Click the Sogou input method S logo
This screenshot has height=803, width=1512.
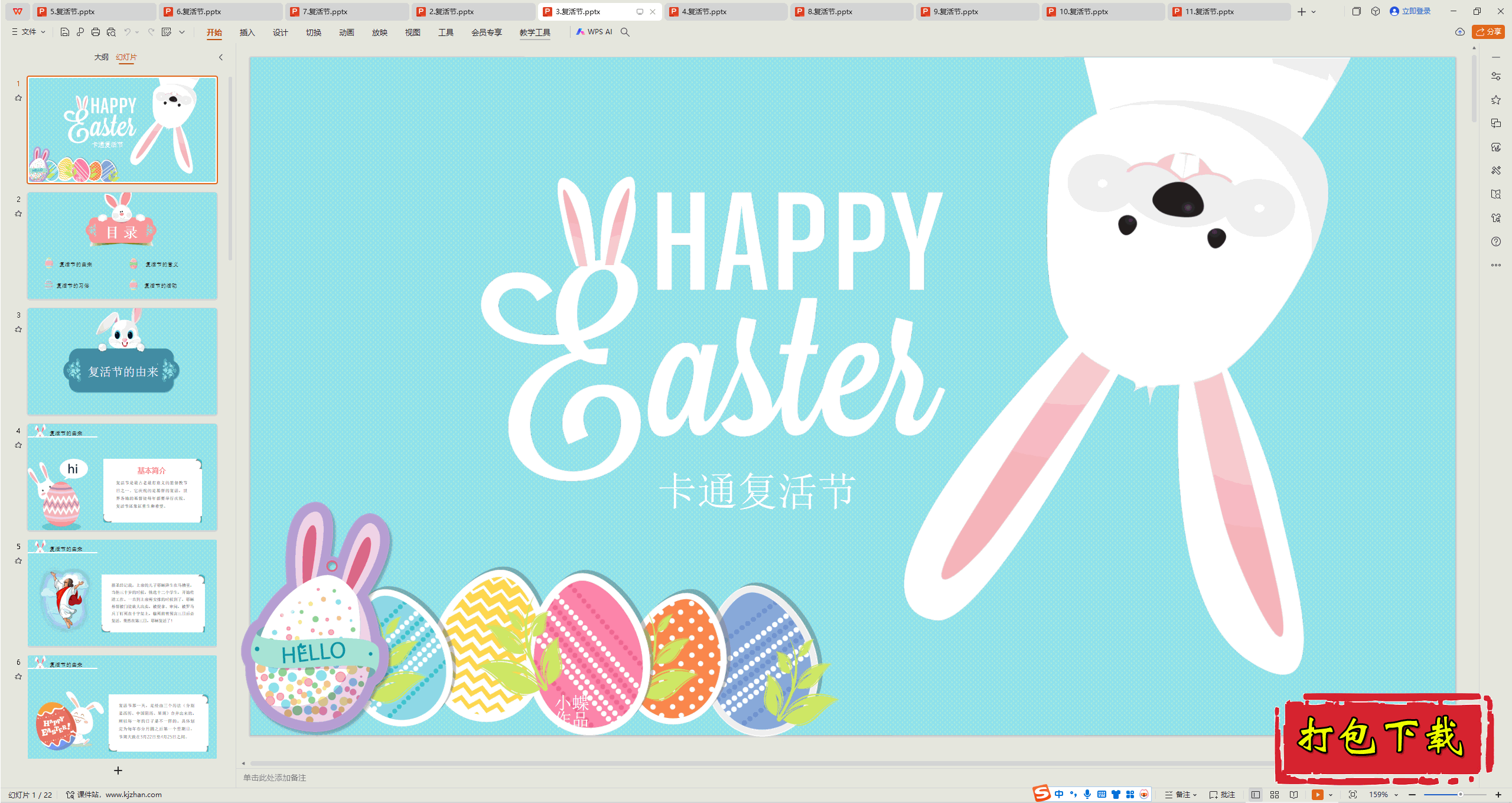[x=1041, y=794]
